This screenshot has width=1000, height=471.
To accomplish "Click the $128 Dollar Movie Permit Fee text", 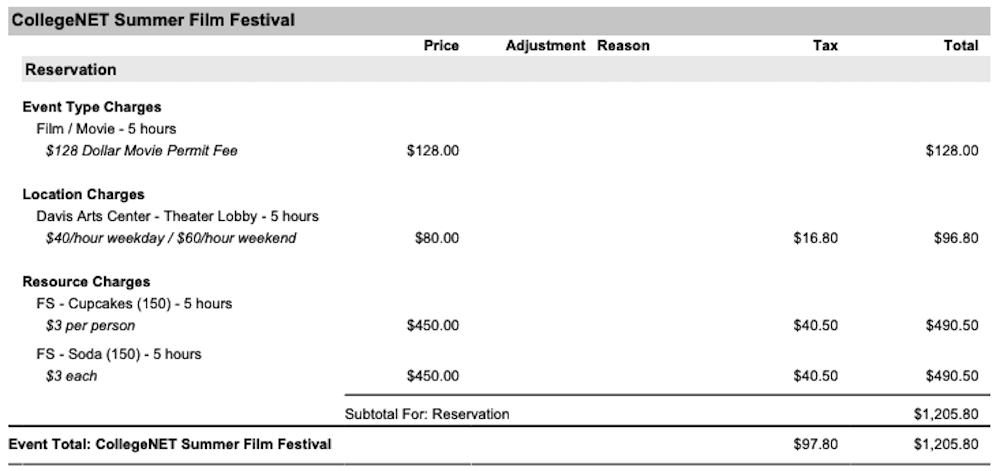I will [142, 151].
